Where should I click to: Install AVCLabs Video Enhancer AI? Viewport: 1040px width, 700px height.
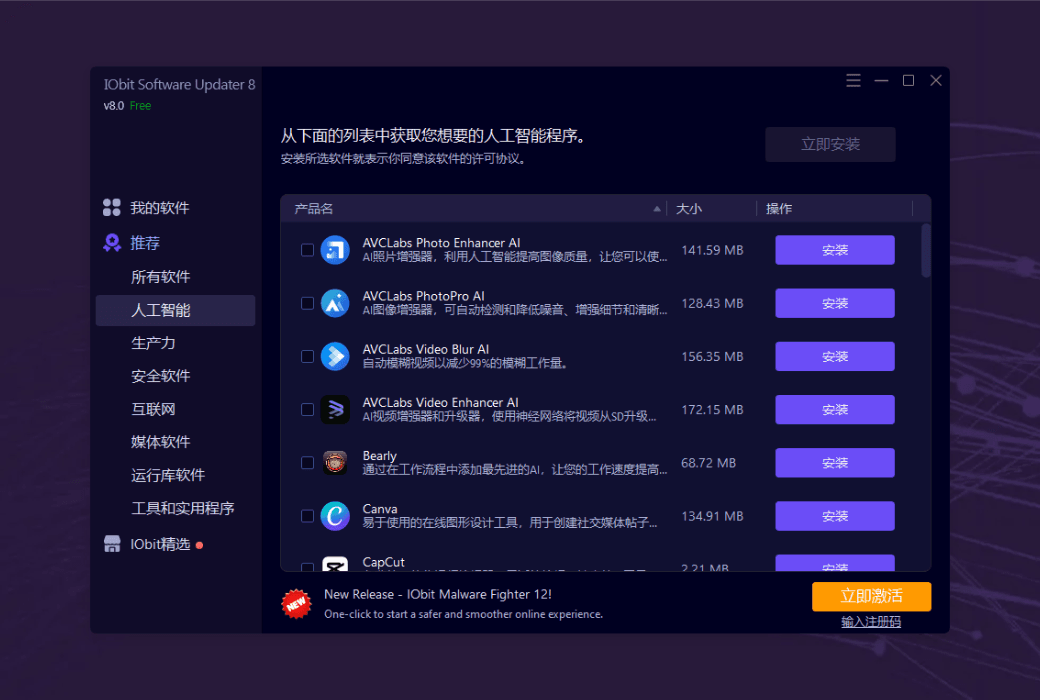(834, 409)
